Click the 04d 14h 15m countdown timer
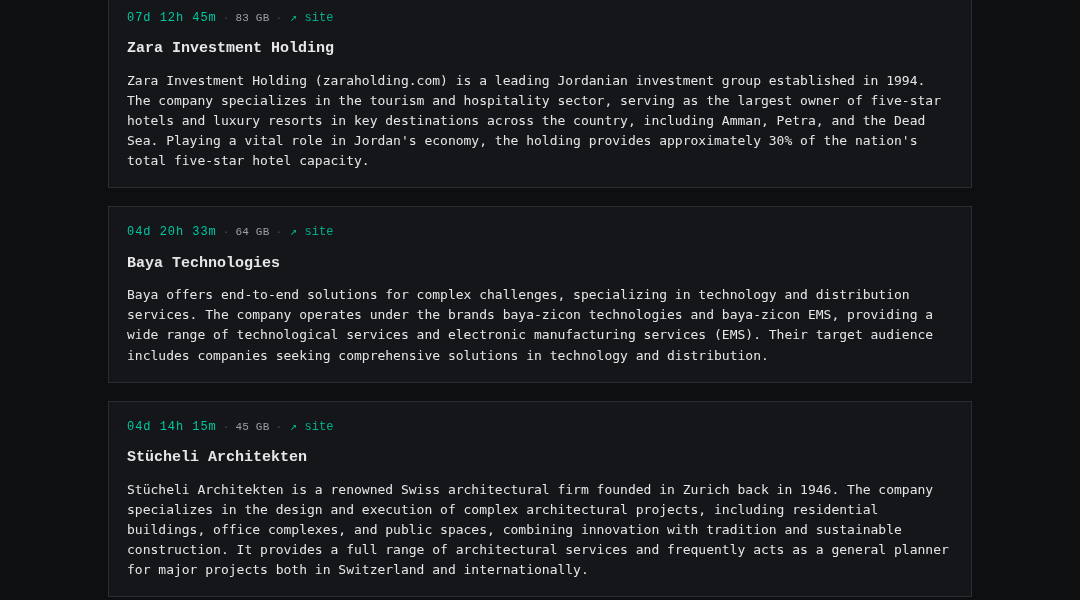1080x600 pixels. click(171, 426)
